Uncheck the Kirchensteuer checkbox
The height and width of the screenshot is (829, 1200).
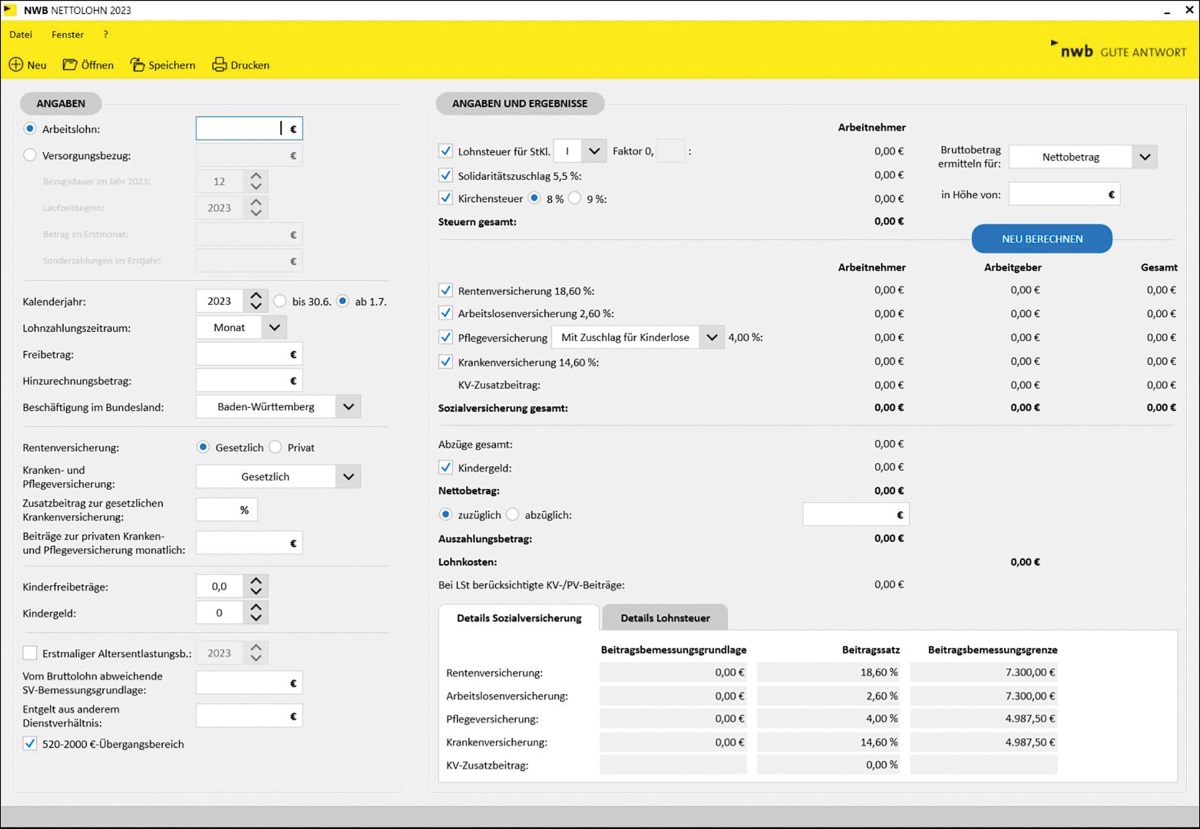(446, 199)
